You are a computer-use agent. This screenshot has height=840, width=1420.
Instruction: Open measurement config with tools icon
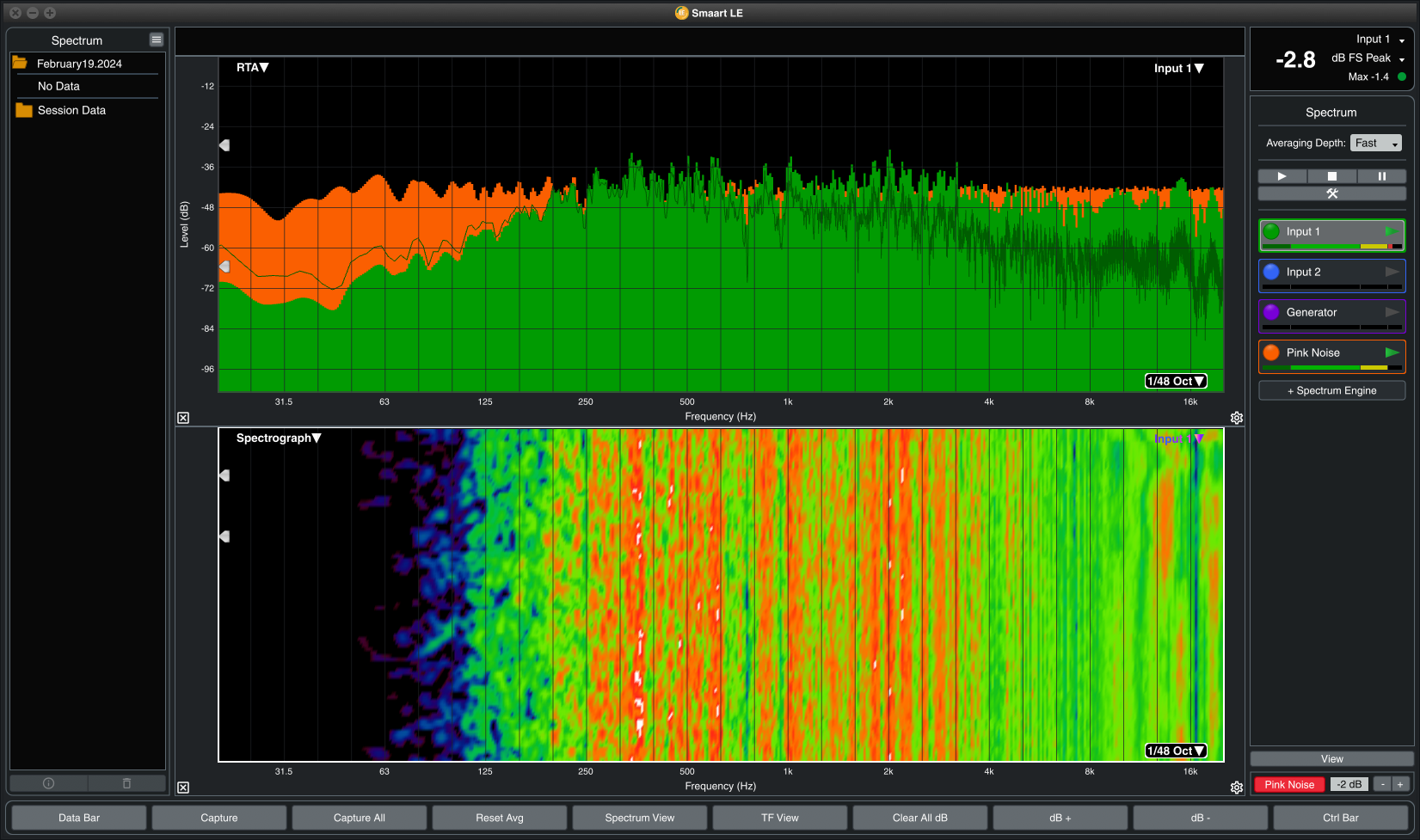[1332, 193]
